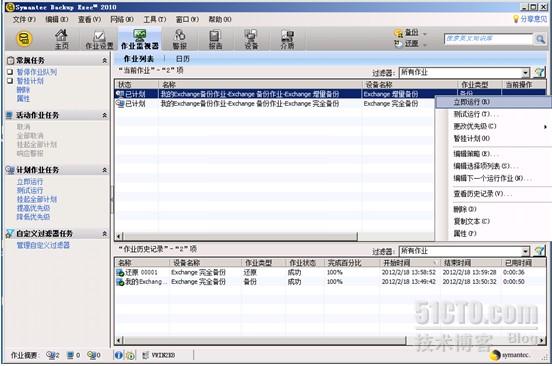The width and height of the screenshot is (552, 366).
Task: Open the 设备 devices toolbar icon
Action: (x=251, y=39)
